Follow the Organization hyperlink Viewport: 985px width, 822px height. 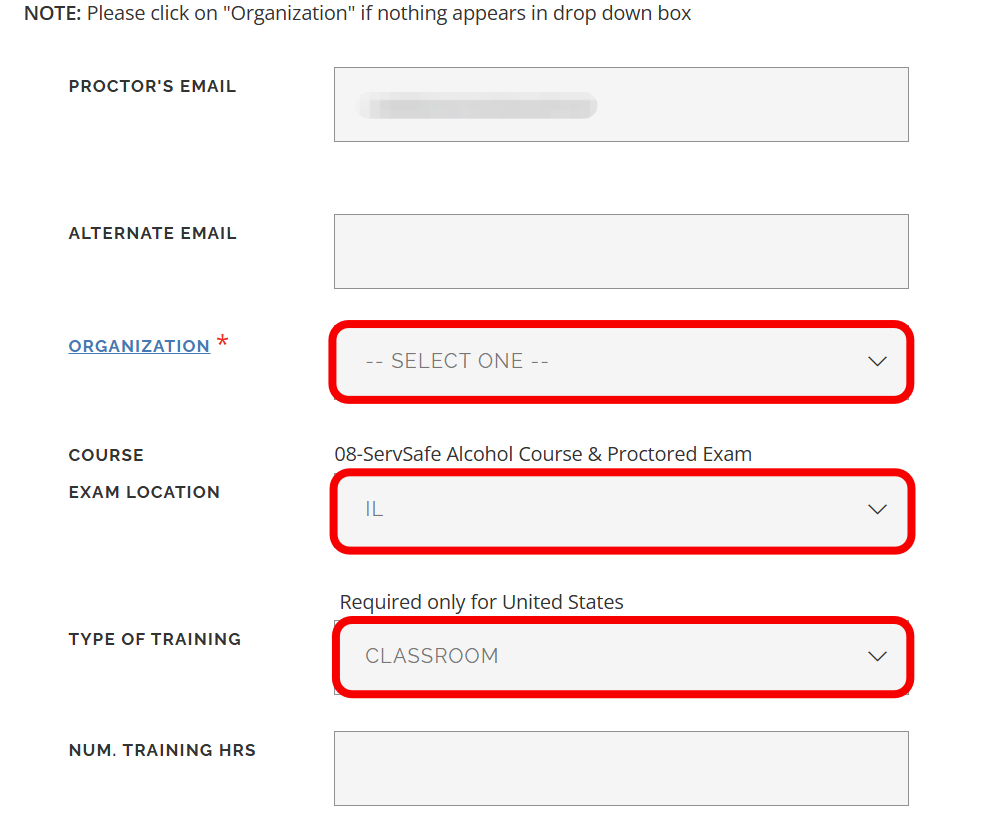pyautogui.click(x=139, y=346)
